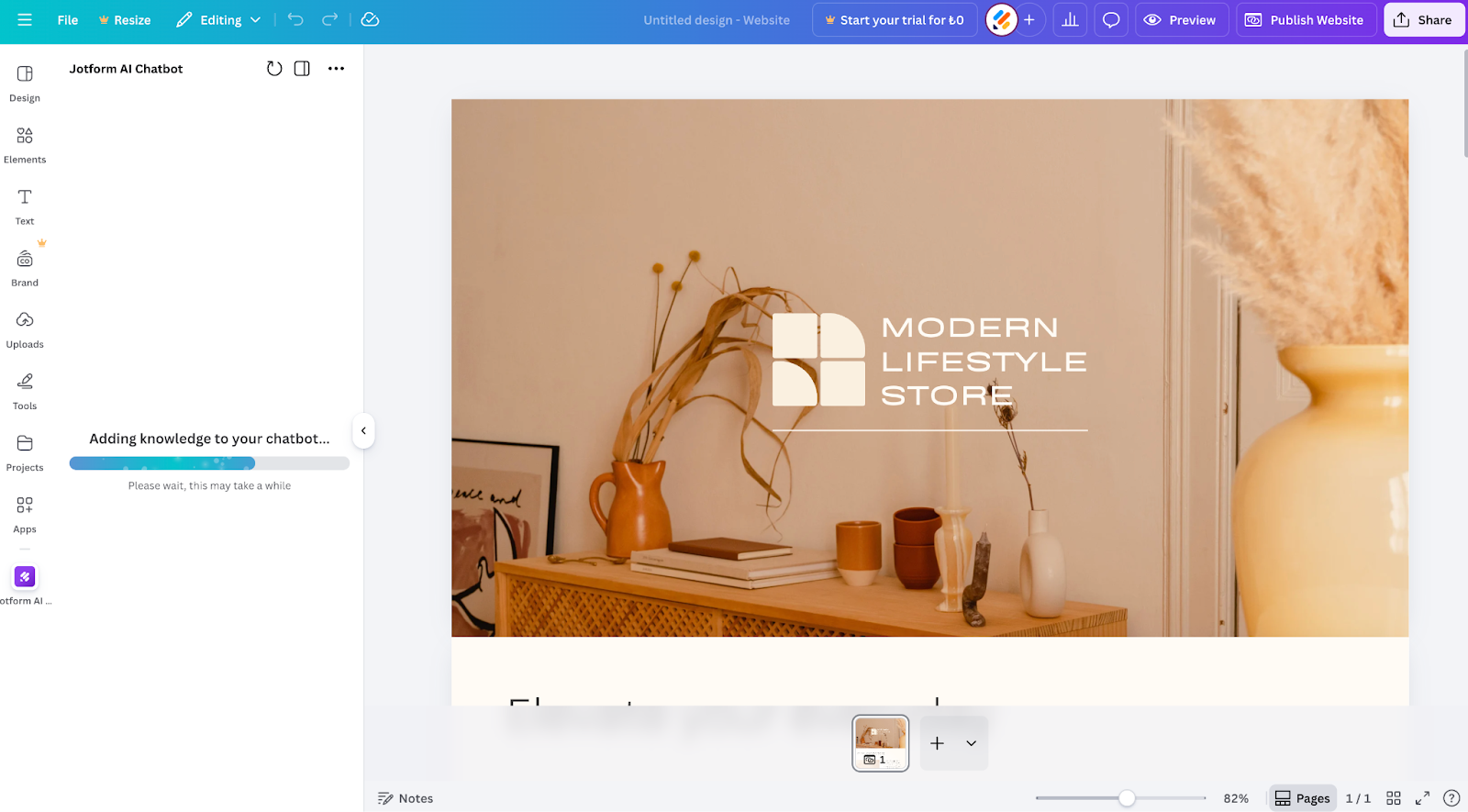Viewport: 1468px width, 812px height.
Task: Add collaborator with plus icon
Action: 1029,19
